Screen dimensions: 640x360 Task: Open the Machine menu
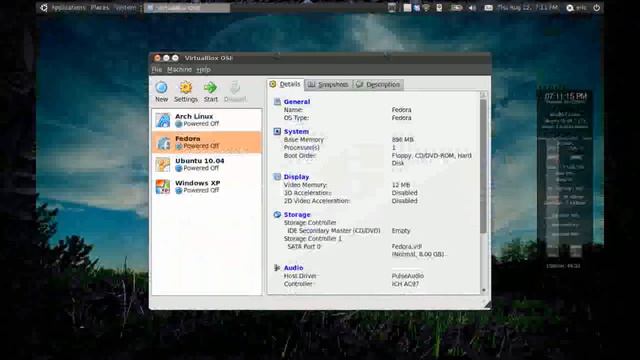point(179,69)
